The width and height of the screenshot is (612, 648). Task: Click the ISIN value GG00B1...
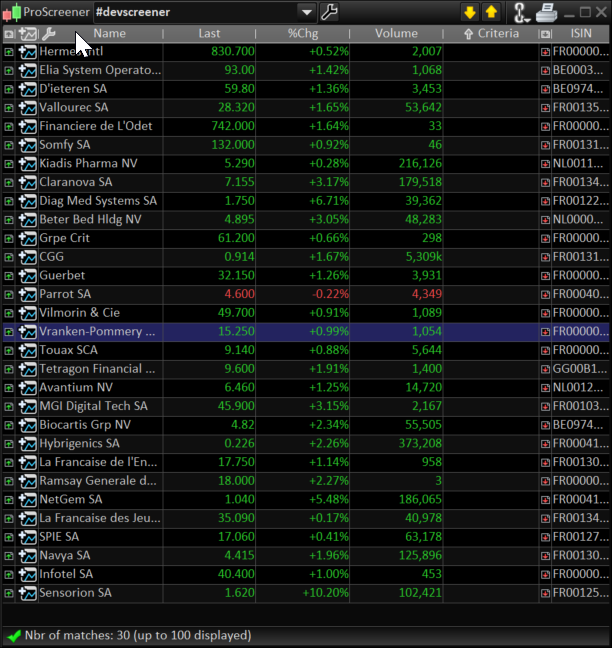580,369
